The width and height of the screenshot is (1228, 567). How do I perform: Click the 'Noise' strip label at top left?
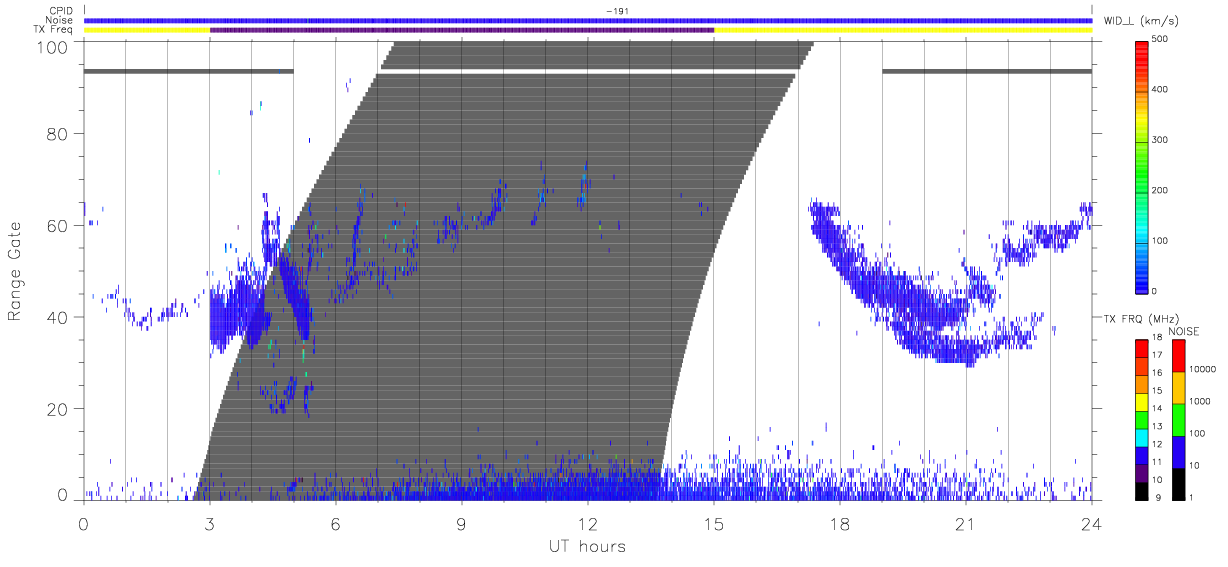(60, 20)
